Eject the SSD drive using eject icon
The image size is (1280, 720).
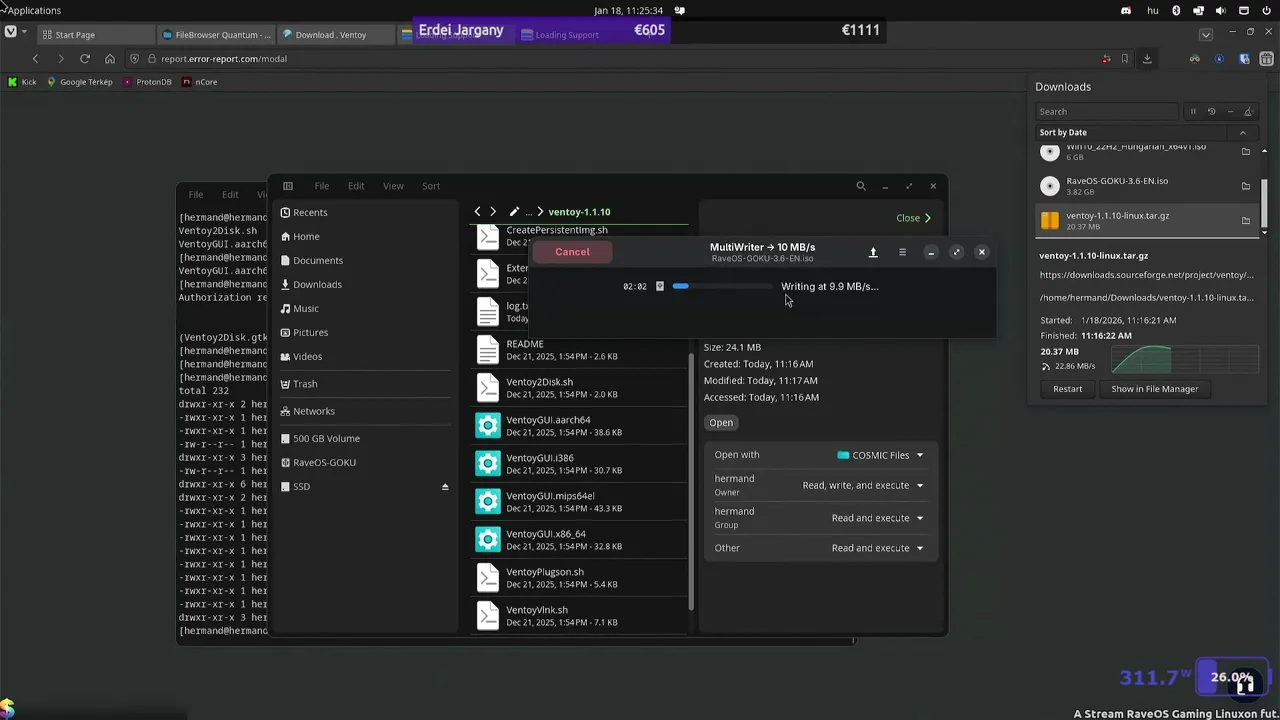point(445,486)
